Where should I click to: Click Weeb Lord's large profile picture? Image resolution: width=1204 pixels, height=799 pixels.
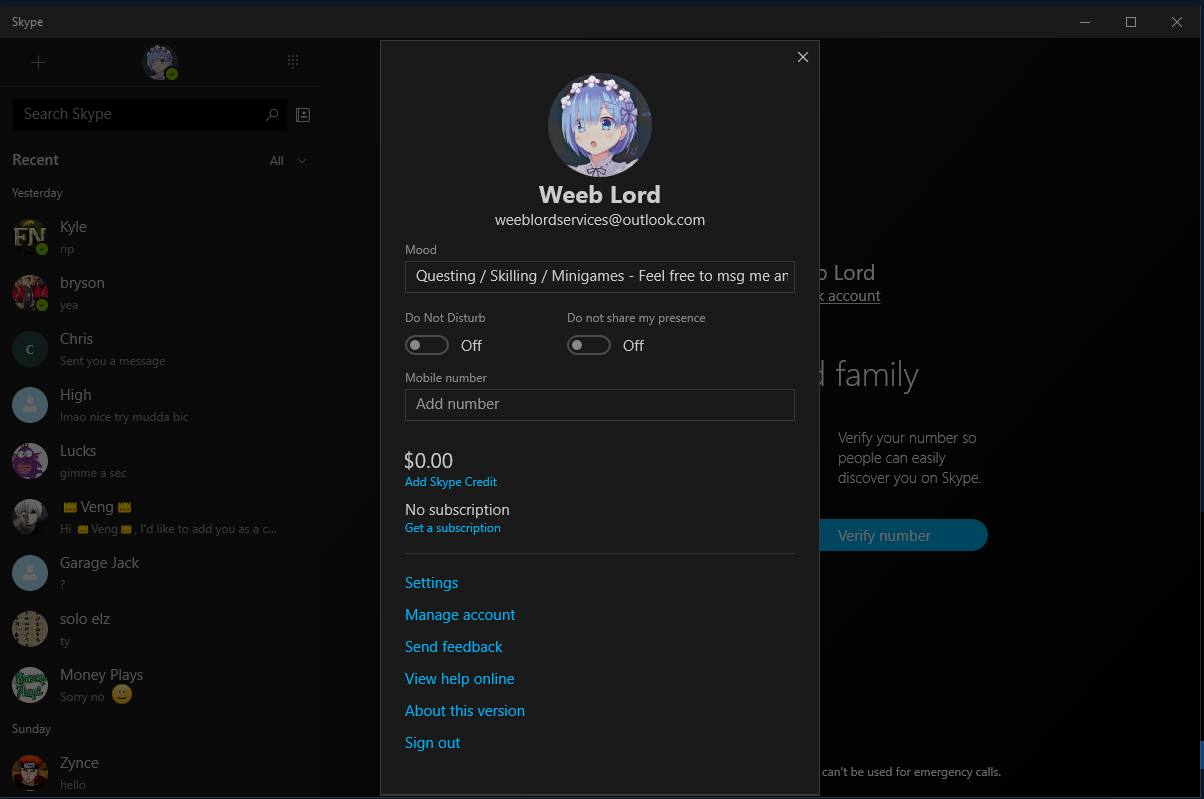(600, 125)
